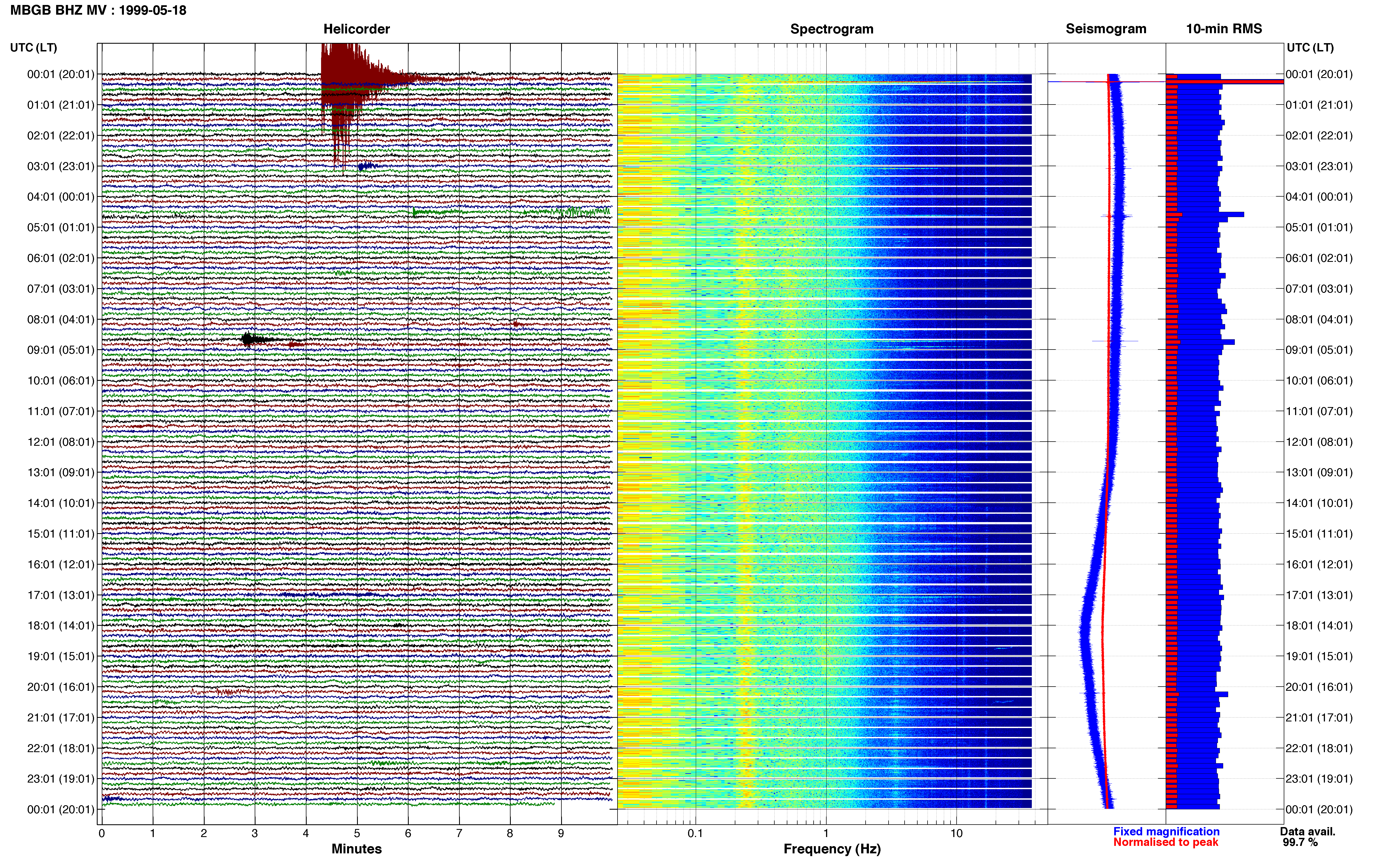This screenshot has width=1388, height=868.
Task: Click left time label '22:01 (18:01)'
Action: coord(61,748)
